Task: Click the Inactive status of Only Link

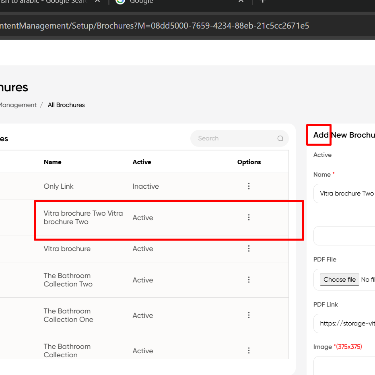Action: pos(146,186)
